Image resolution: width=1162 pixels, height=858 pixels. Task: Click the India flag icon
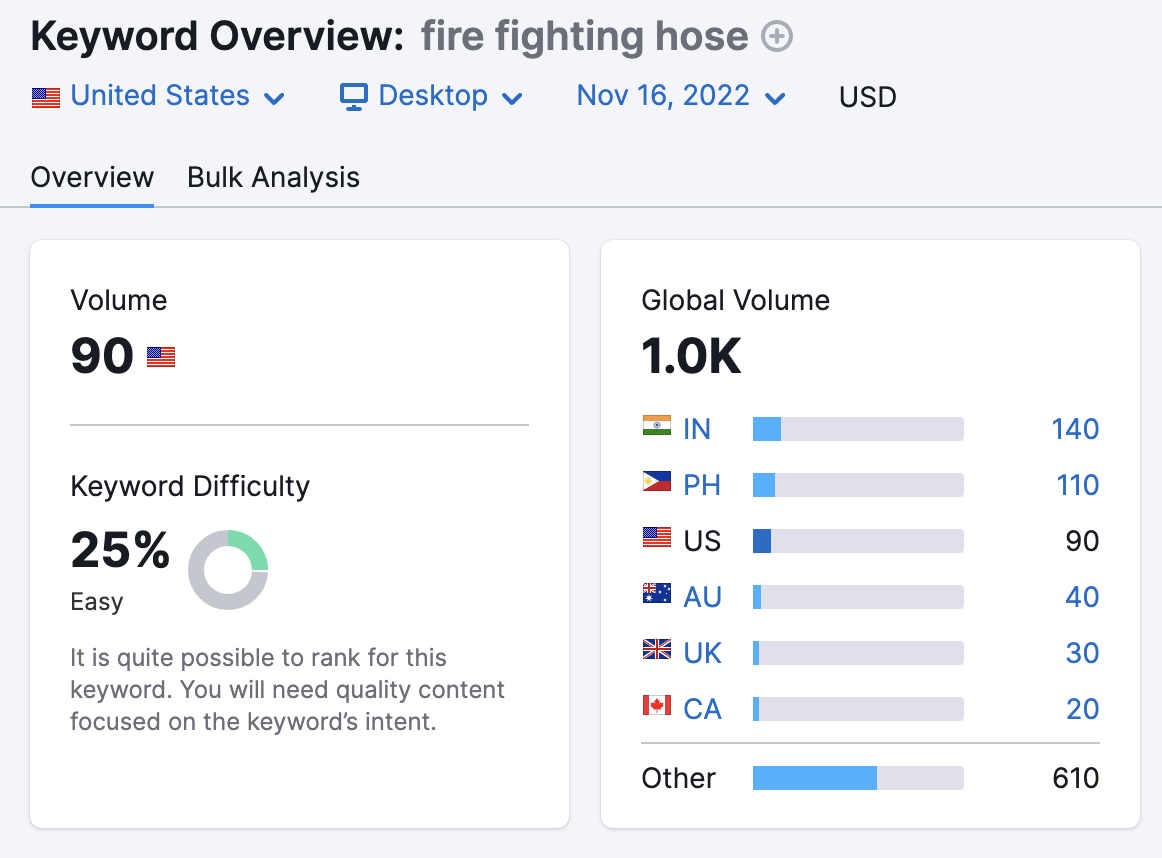(657, 427)
